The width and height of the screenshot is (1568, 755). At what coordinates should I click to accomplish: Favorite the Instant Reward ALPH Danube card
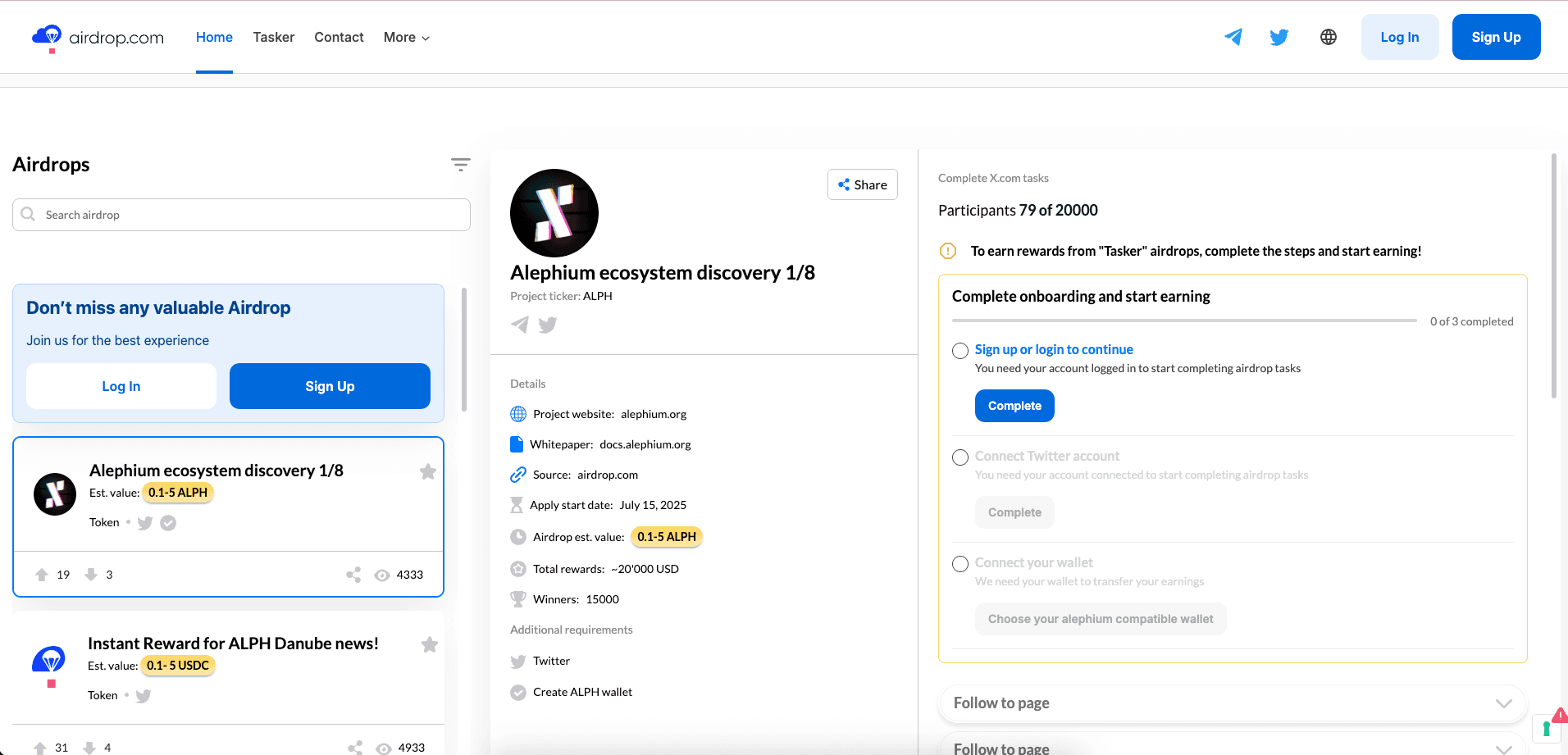[x=429, y=644]
